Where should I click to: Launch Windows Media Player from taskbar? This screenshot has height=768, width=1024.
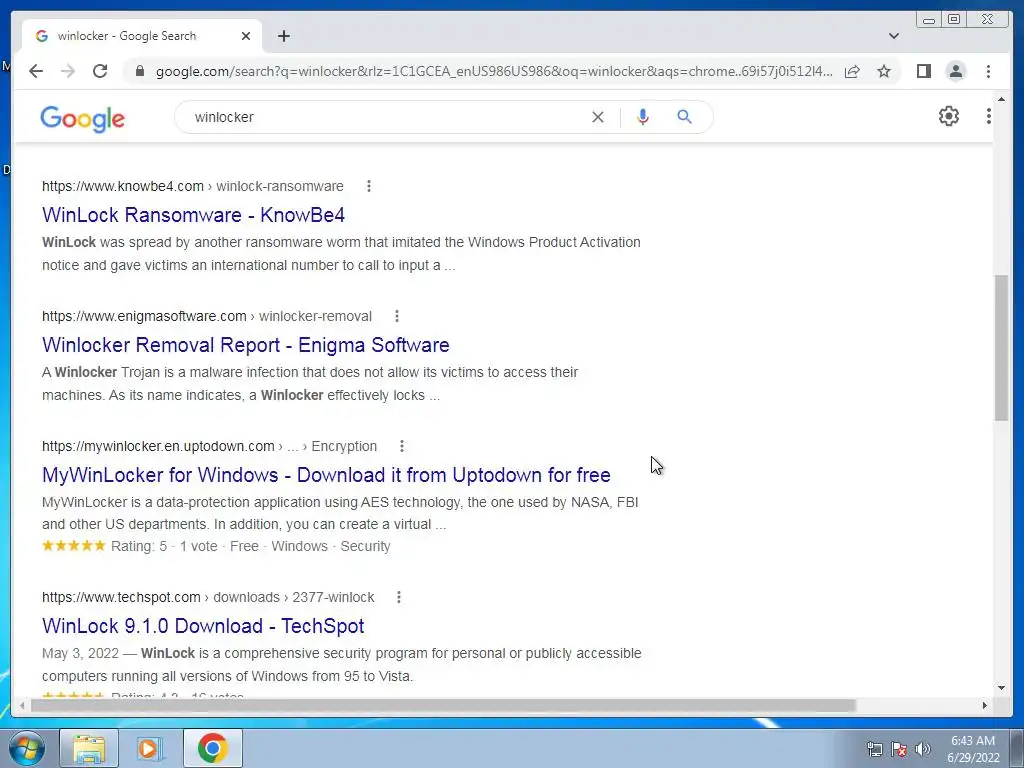(149, 748)
